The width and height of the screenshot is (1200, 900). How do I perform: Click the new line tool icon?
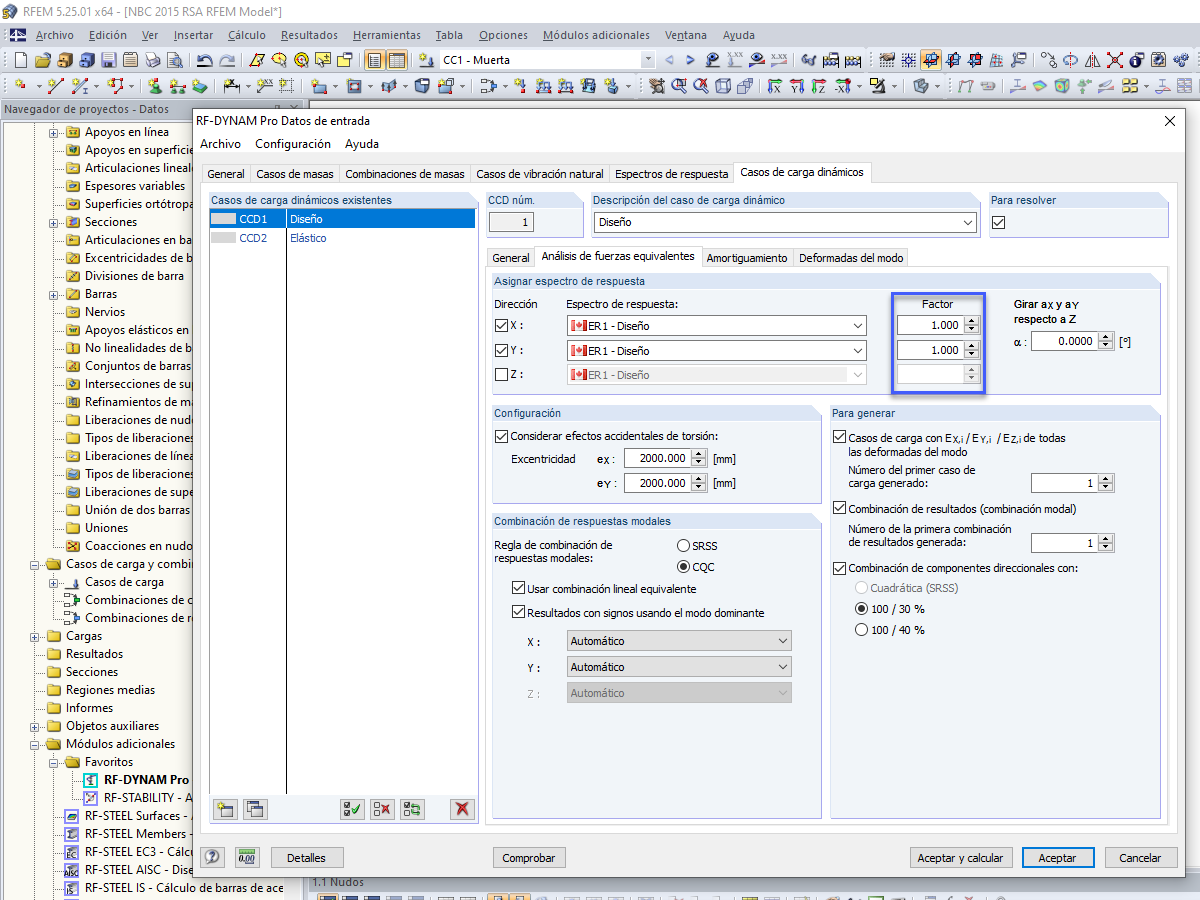(56, 86)
